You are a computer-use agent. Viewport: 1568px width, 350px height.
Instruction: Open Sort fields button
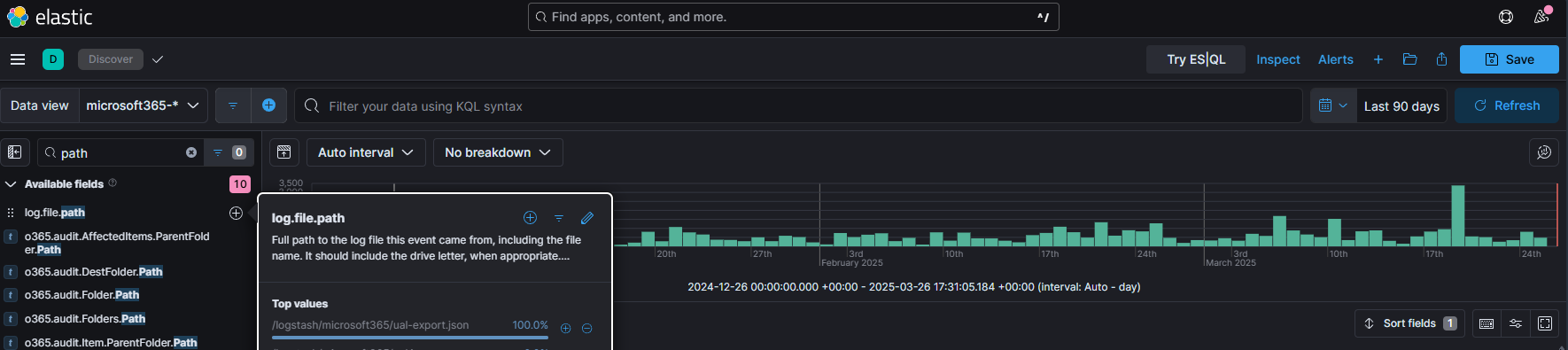1410,323
